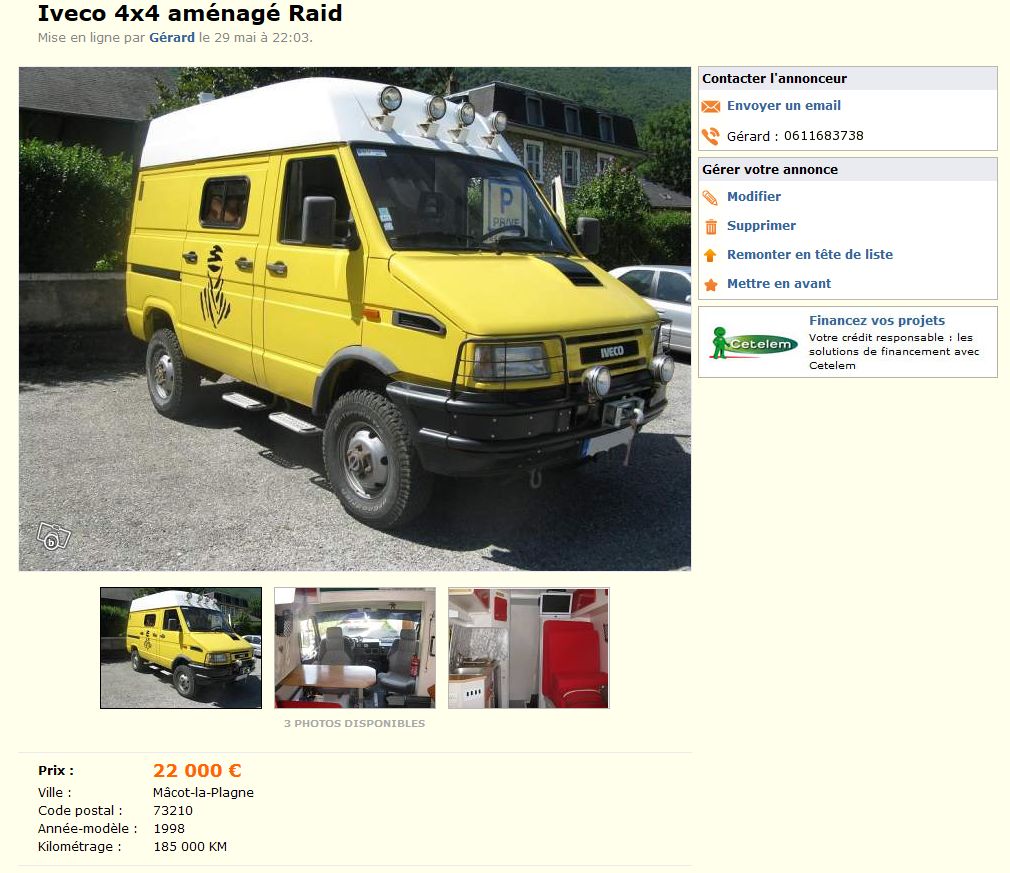Click the orange phone icon beside Gérard
Image resolution: width=1010 pixels, height=873 pixels.
[710, 136]
